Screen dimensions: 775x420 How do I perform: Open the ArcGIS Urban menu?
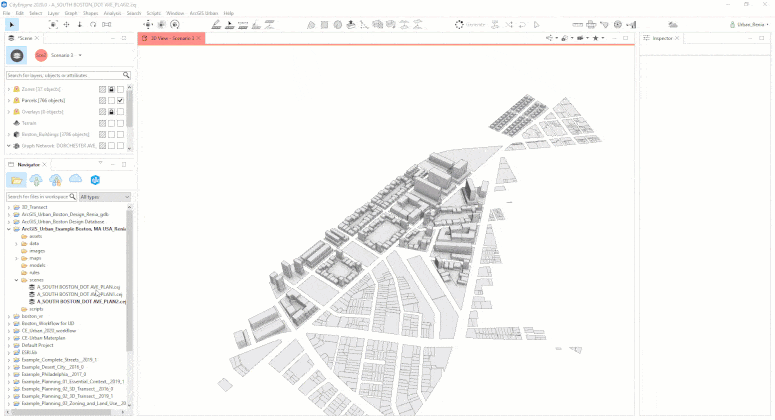204,13
